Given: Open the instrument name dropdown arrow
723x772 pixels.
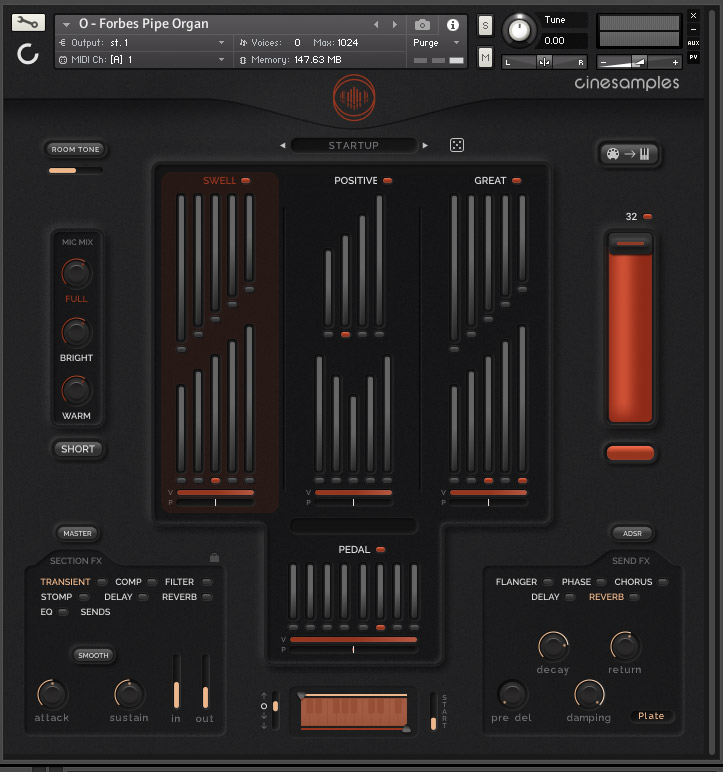Looking at the screenshot, I should coord(66,24).
